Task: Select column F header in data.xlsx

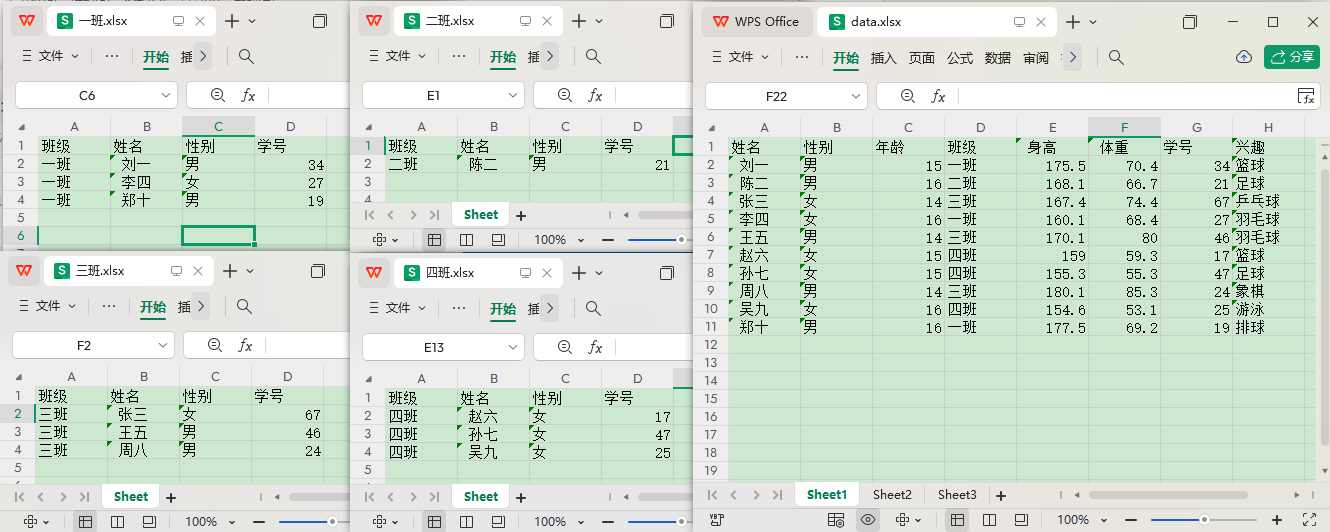Action: coord(1124,127)
